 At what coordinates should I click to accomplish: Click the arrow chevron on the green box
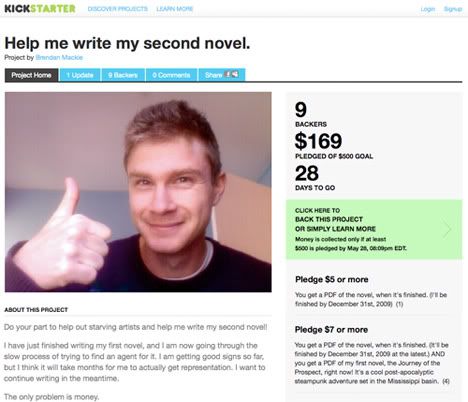[447, 229]
